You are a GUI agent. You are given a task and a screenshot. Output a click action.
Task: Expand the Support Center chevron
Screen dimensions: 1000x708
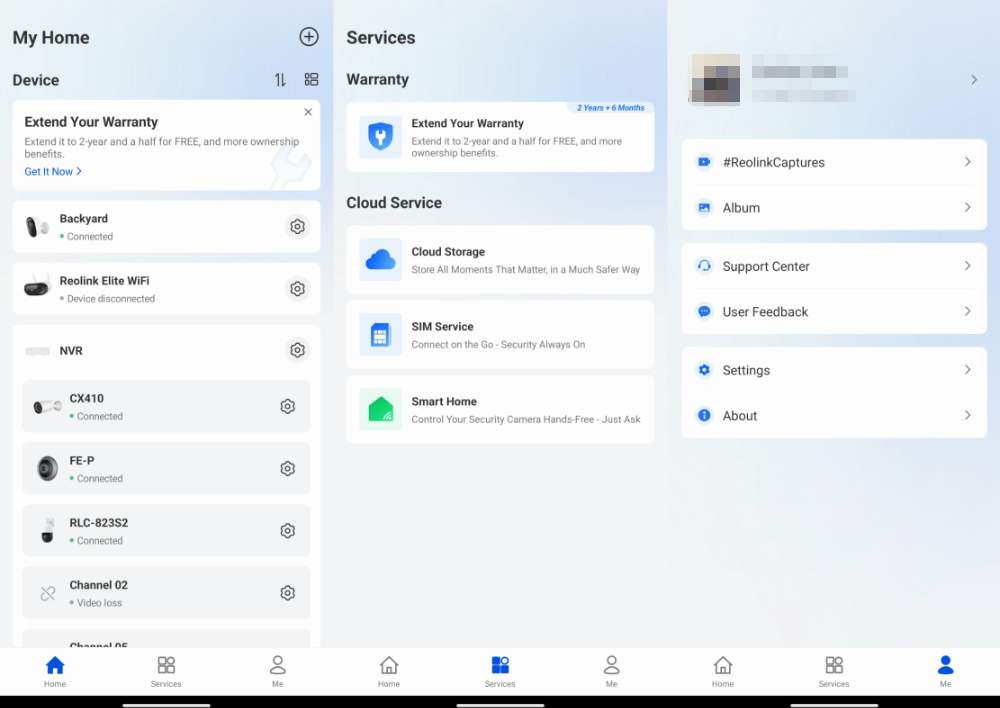point(967,266)
